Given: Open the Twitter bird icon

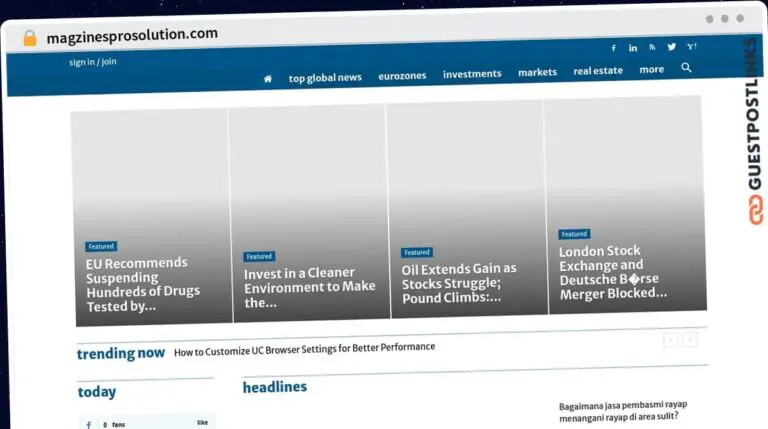Looking at the screenshot, I should tap(672, 47).
